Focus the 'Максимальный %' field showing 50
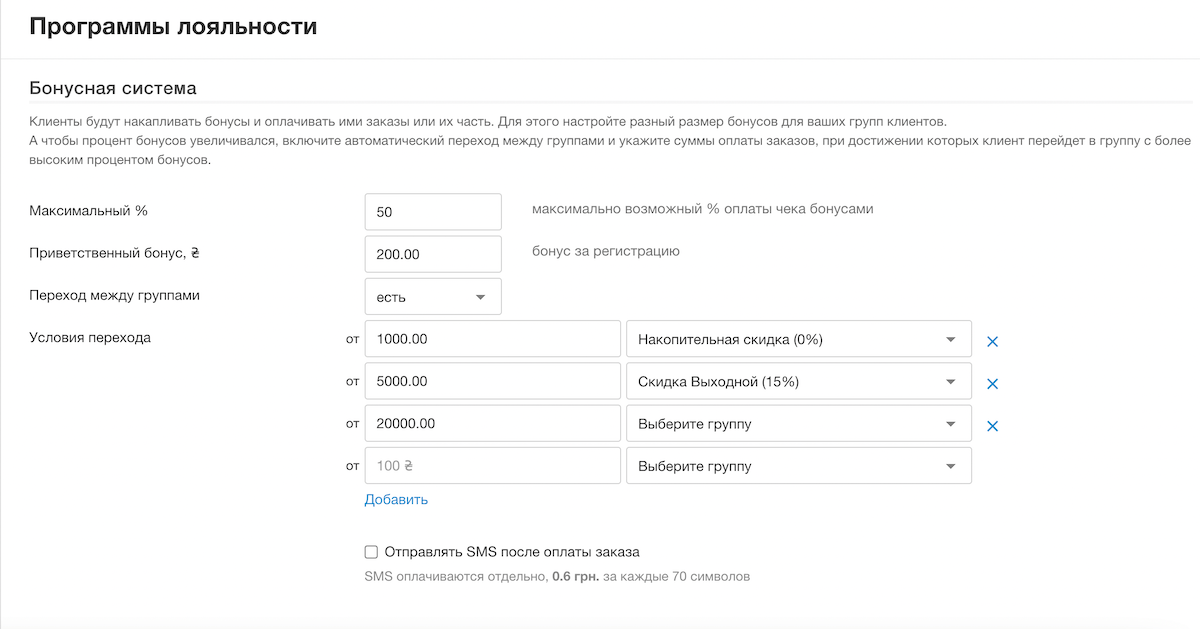This screenshot has height=629, width=1200. [x=432, y=212]
